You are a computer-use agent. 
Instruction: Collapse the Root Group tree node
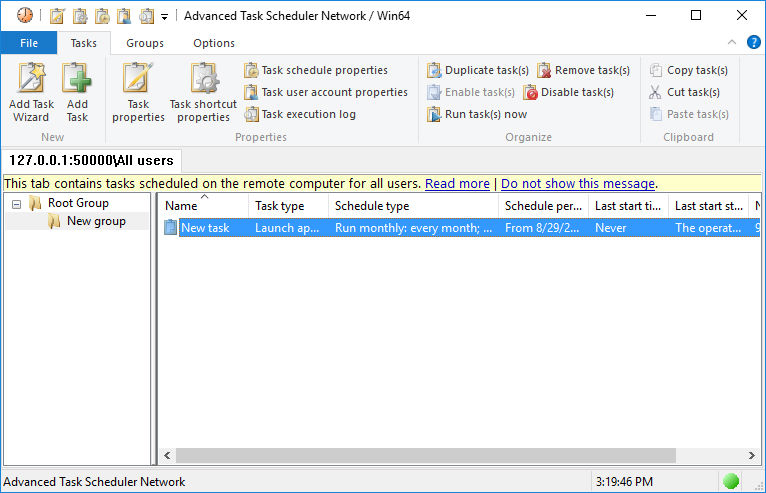pos(17,204)
